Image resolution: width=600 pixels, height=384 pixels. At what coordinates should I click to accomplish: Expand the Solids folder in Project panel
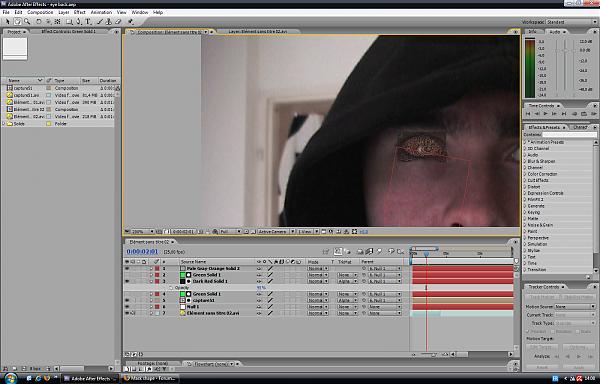pyautogui.click(x=4, y=124)
